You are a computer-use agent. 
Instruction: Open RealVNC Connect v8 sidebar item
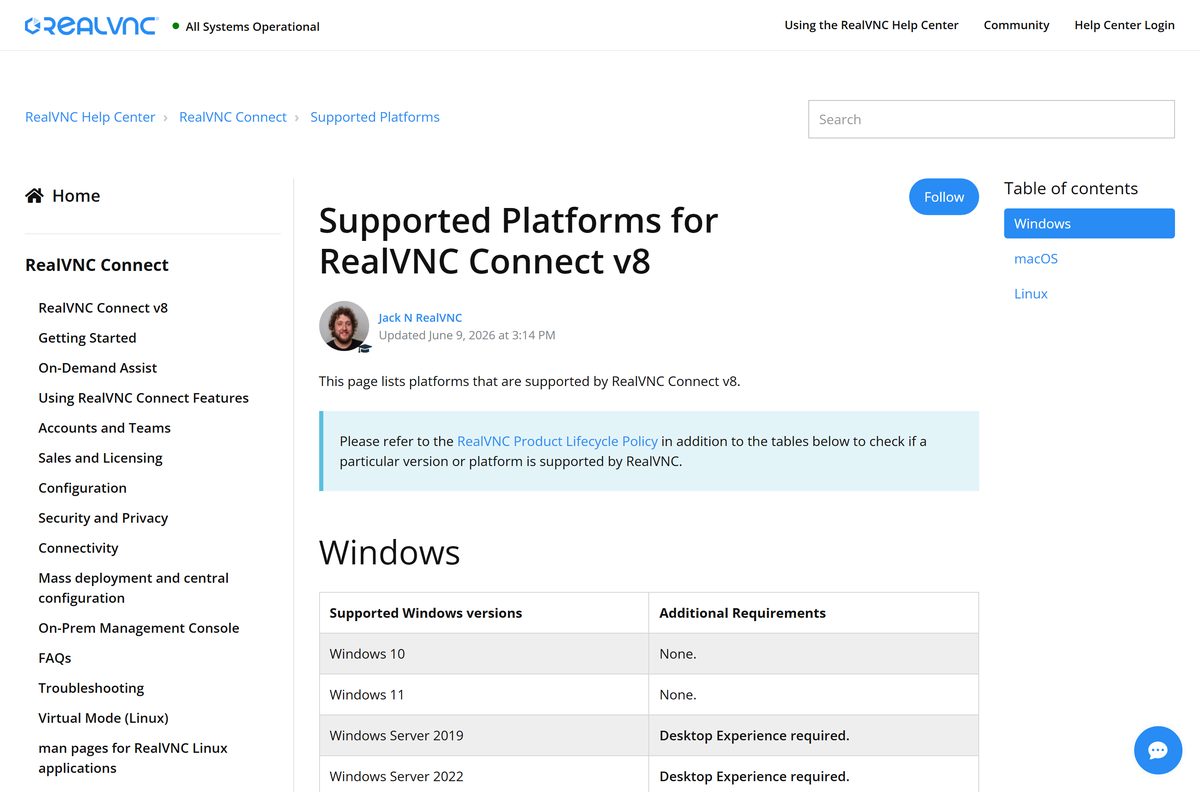point(103,307)
